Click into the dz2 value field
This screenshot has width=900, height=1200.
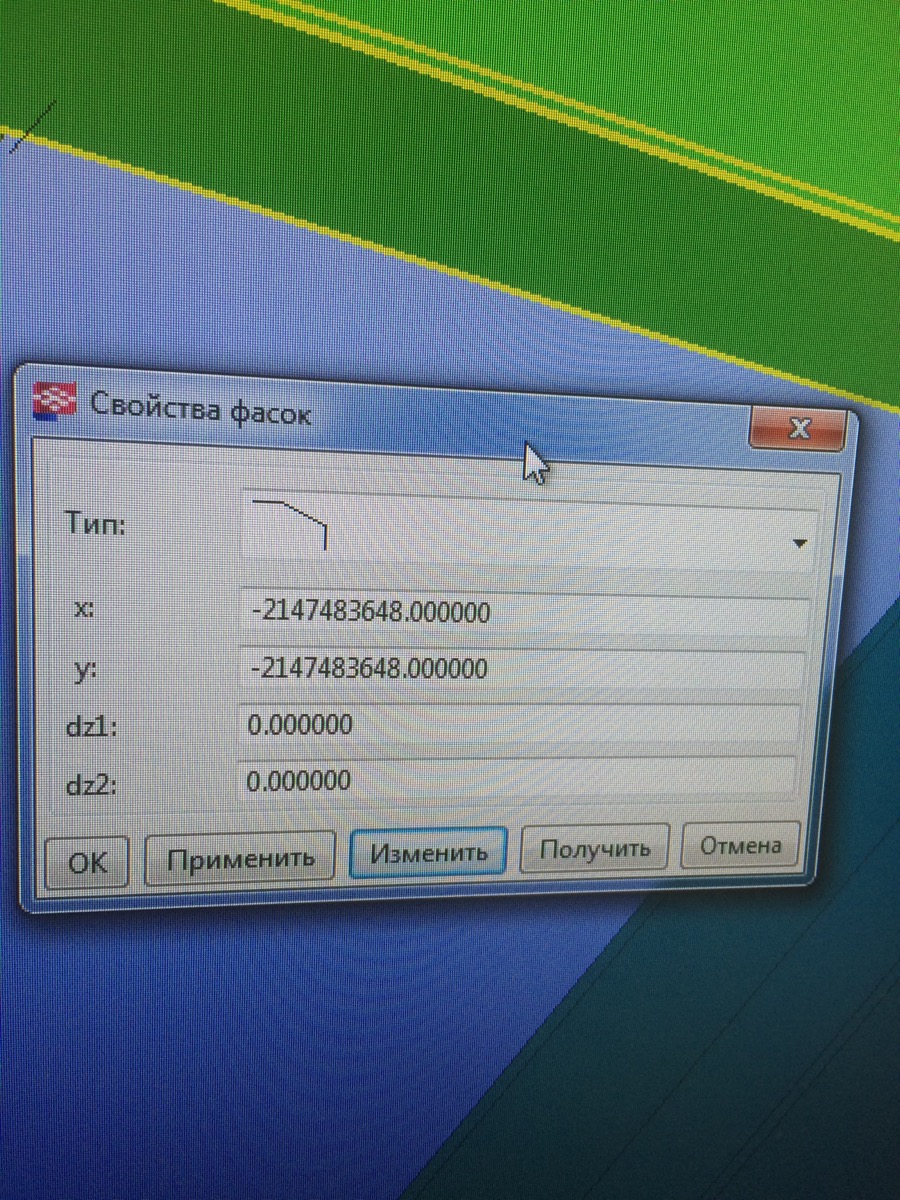coord(515,778)
